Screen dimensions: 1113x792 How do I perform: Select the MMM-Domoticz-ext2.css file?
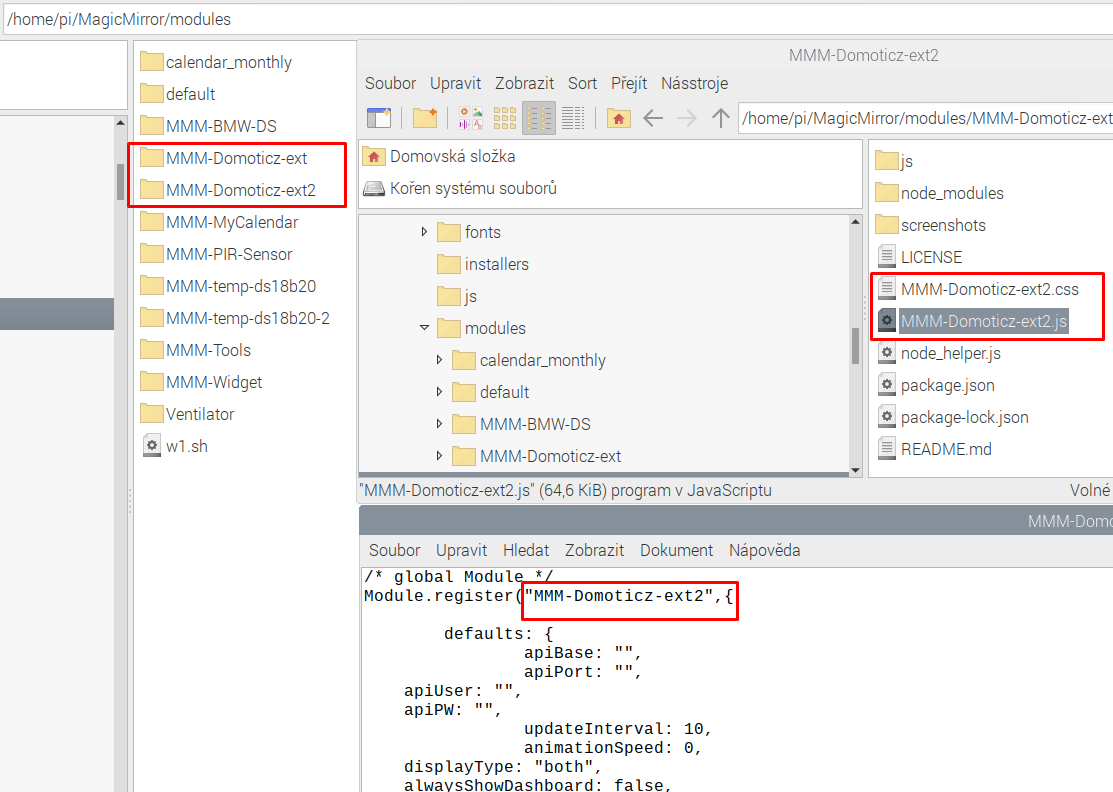(978, 289)
